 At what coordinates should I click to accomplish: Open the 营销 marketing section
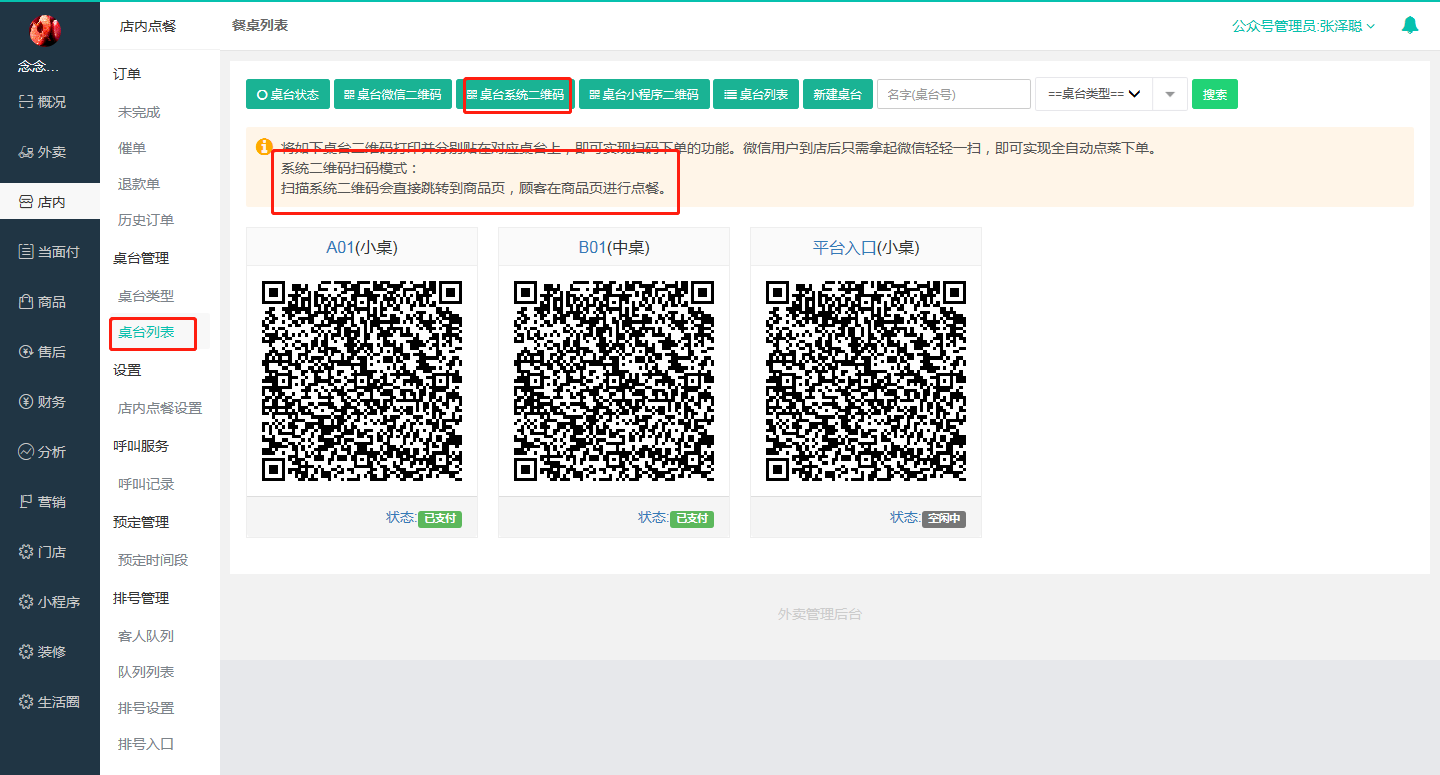(x=43, y=502)
